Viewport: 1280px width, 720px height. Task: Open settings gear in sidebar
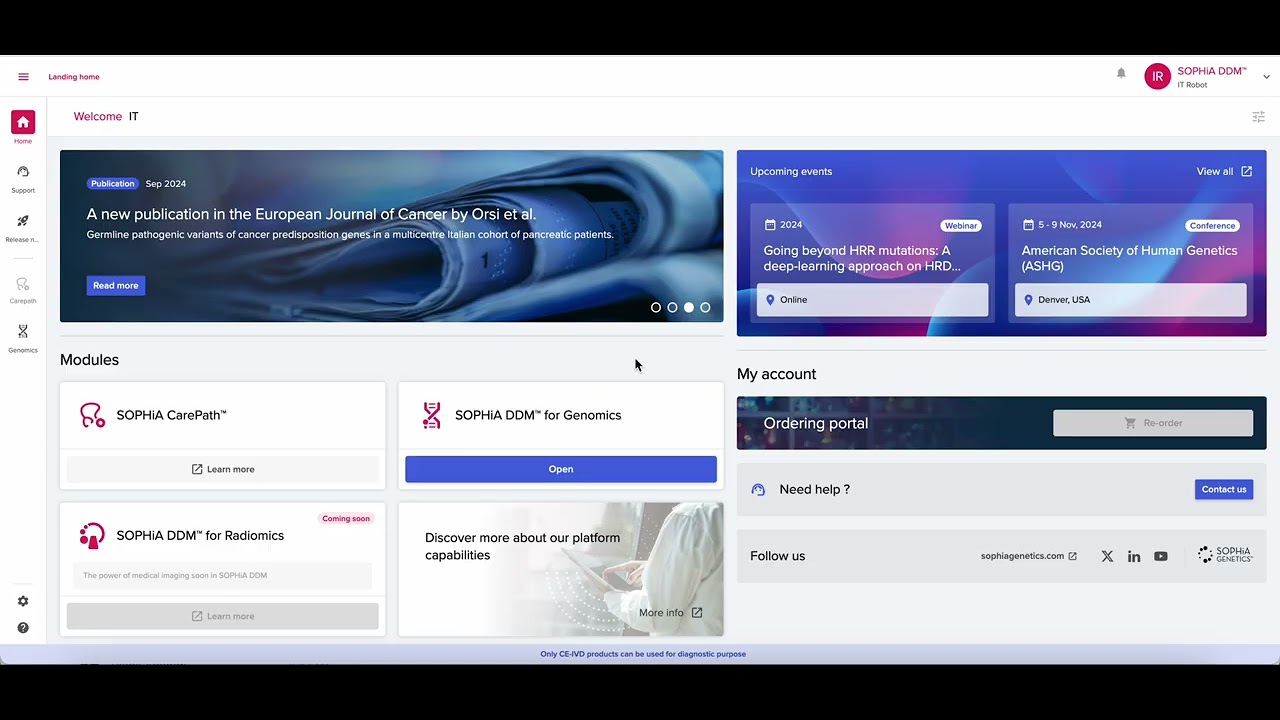click(x=23, y=601)
